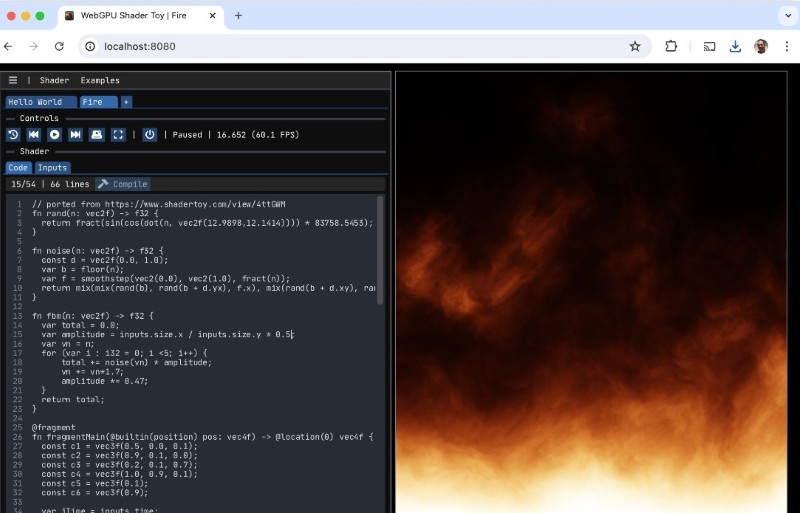Viewport: 800px width, 513px height.
Task: Switch to the Code tab
Action: click(x=18, y=167)
